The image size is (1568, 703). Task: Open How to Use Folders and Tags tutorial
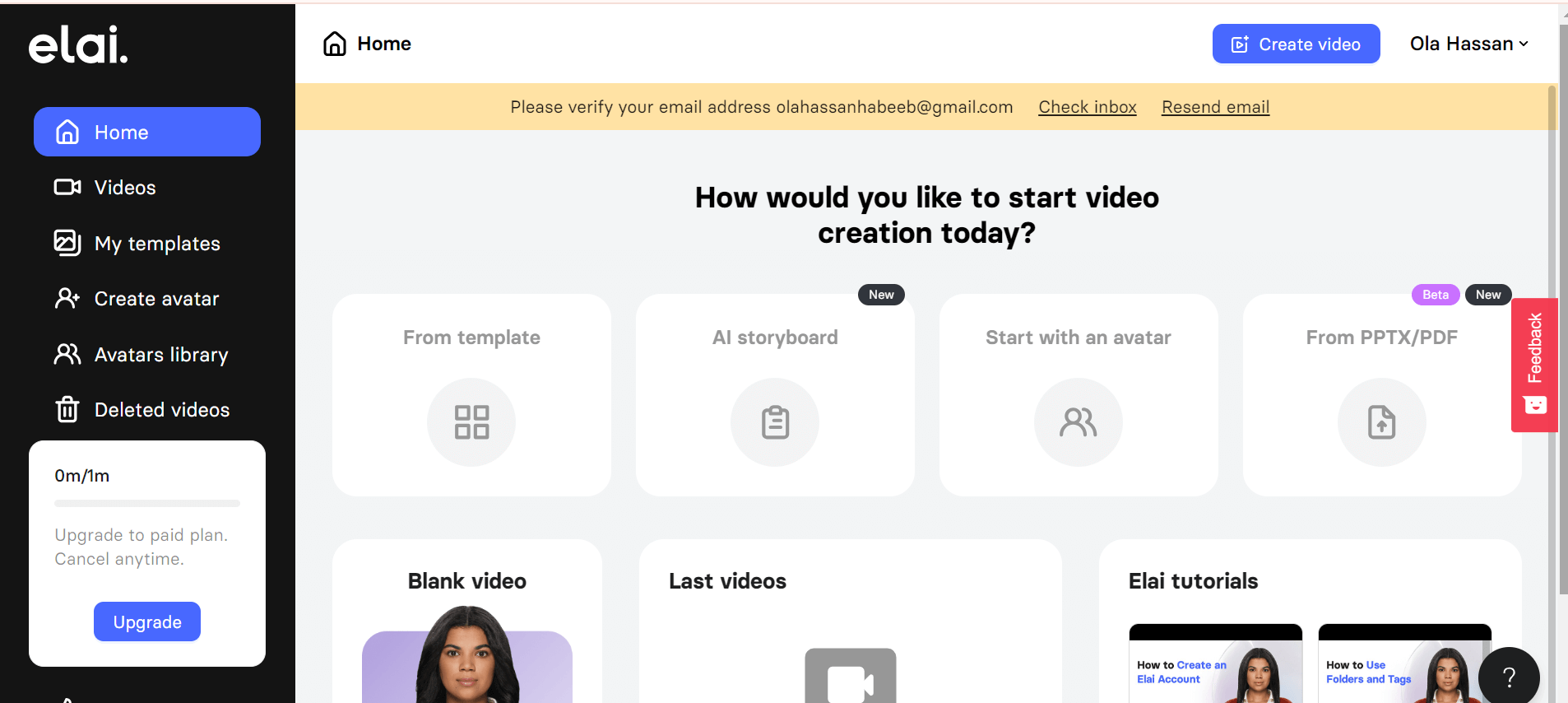coord(1405,663)
